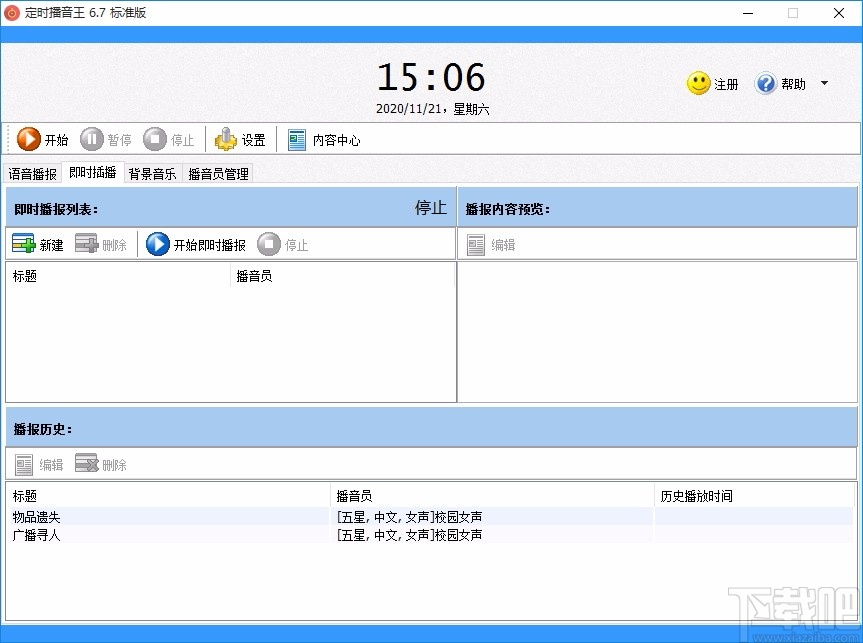Screen dimensions: 863x643
Task: Open the 背景音乐 tab
Action: [x=152, y=172]
